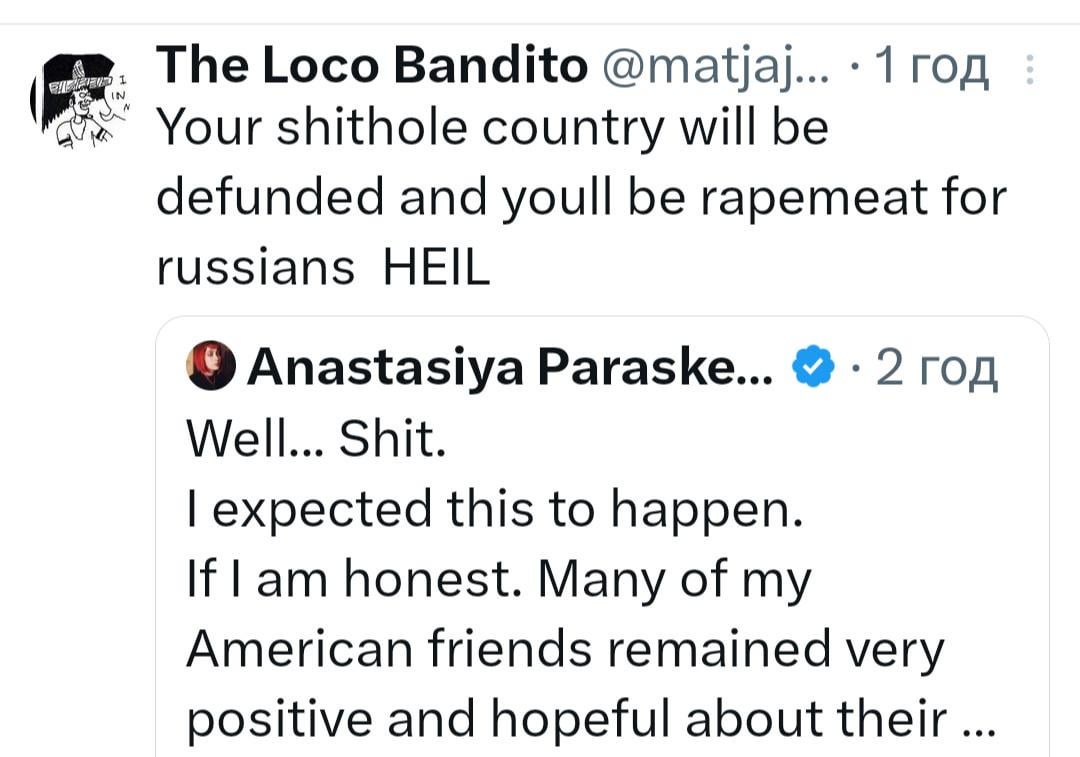Click the "The Loco Bandito" display name
The height and width of the screenshot is (757, 1080).
(372, 67)
